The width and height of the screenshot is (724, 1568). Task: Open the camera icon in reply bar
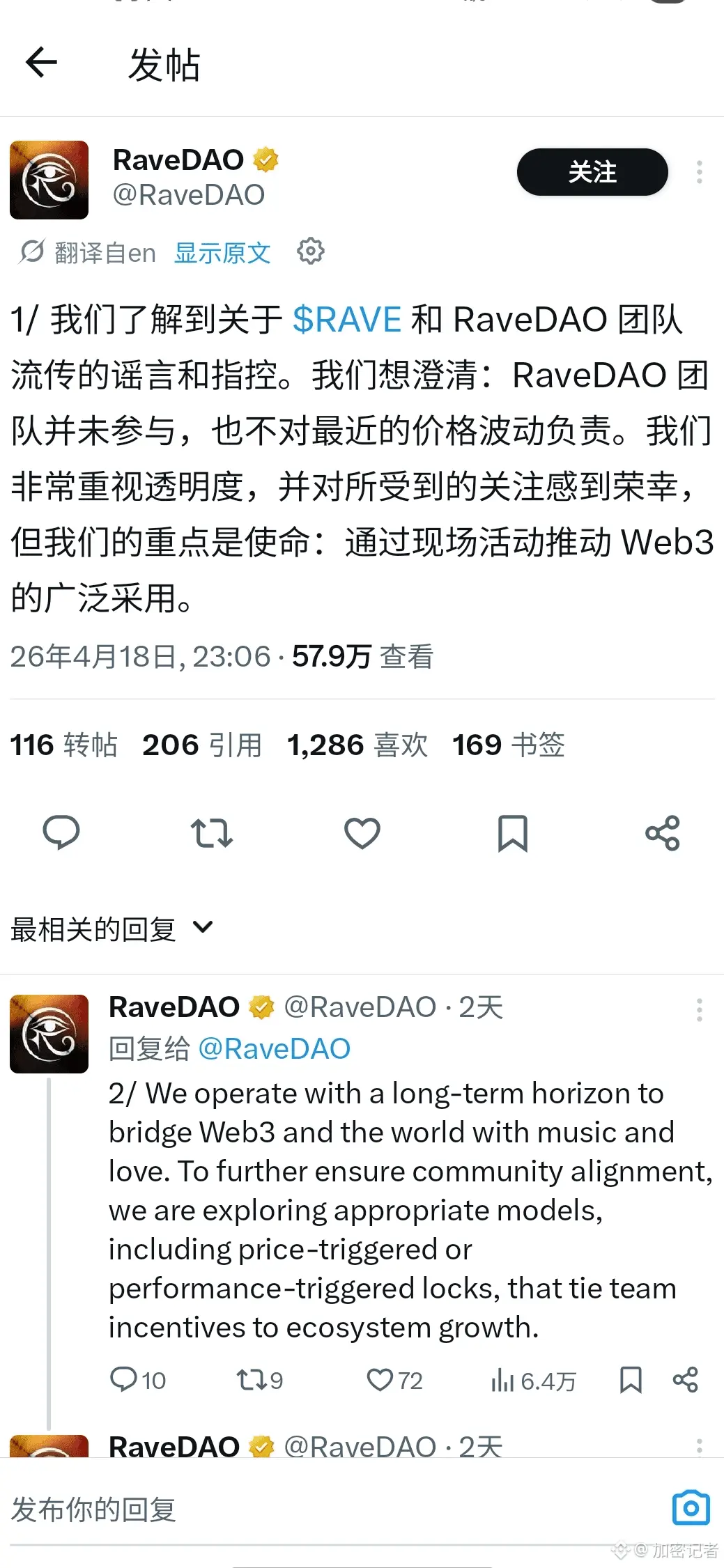[691, 1508]
